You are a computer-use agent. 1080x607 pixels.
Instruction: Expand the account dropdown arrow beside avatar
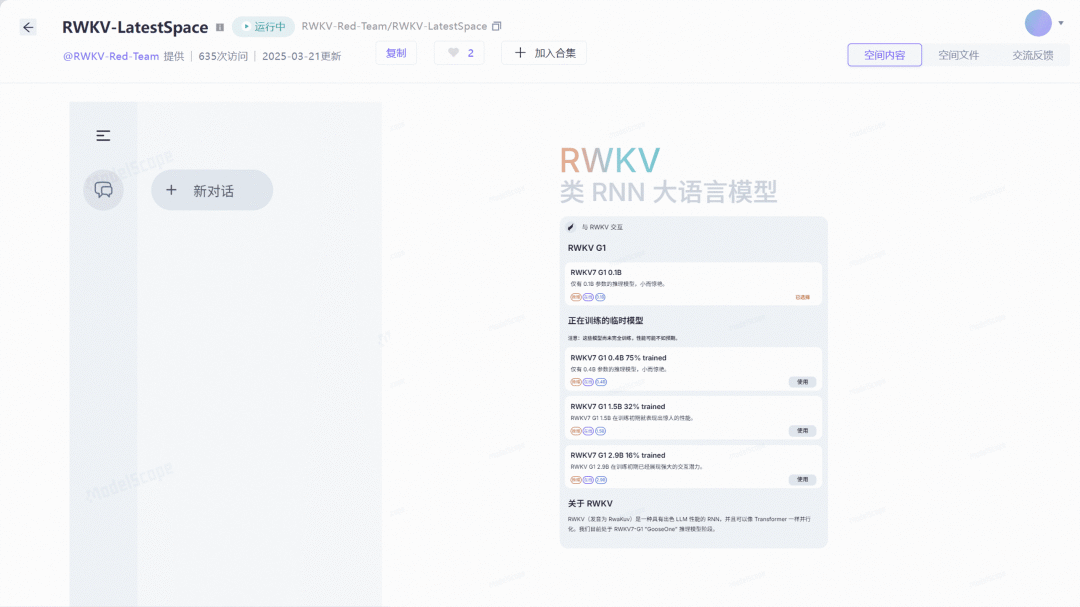1061,23
